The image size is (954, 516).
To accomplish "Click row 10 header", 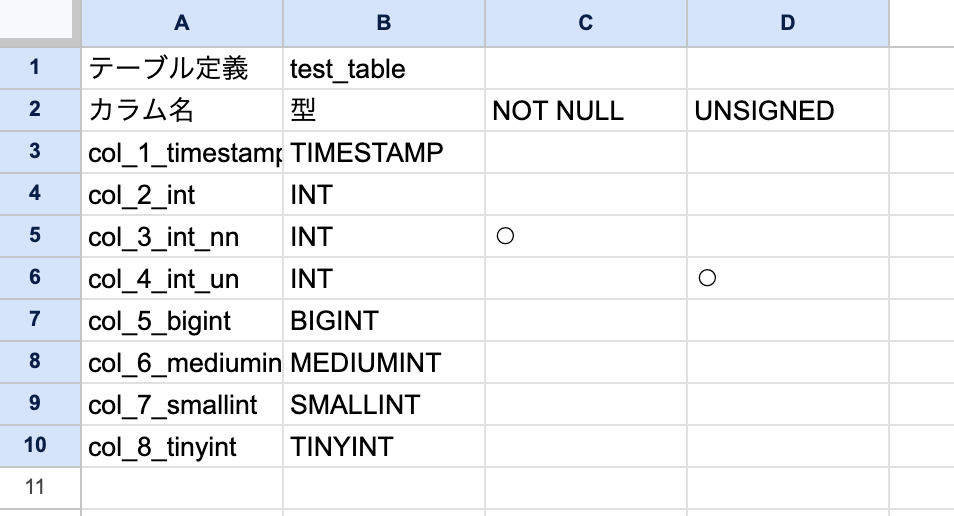I will coord(36,445).
